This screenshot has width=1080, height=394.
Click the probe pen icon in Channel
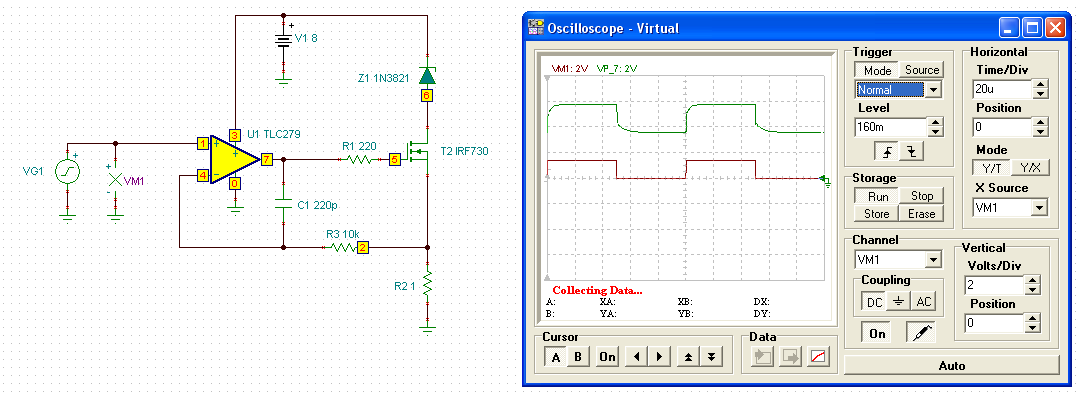tap(920, 333)
